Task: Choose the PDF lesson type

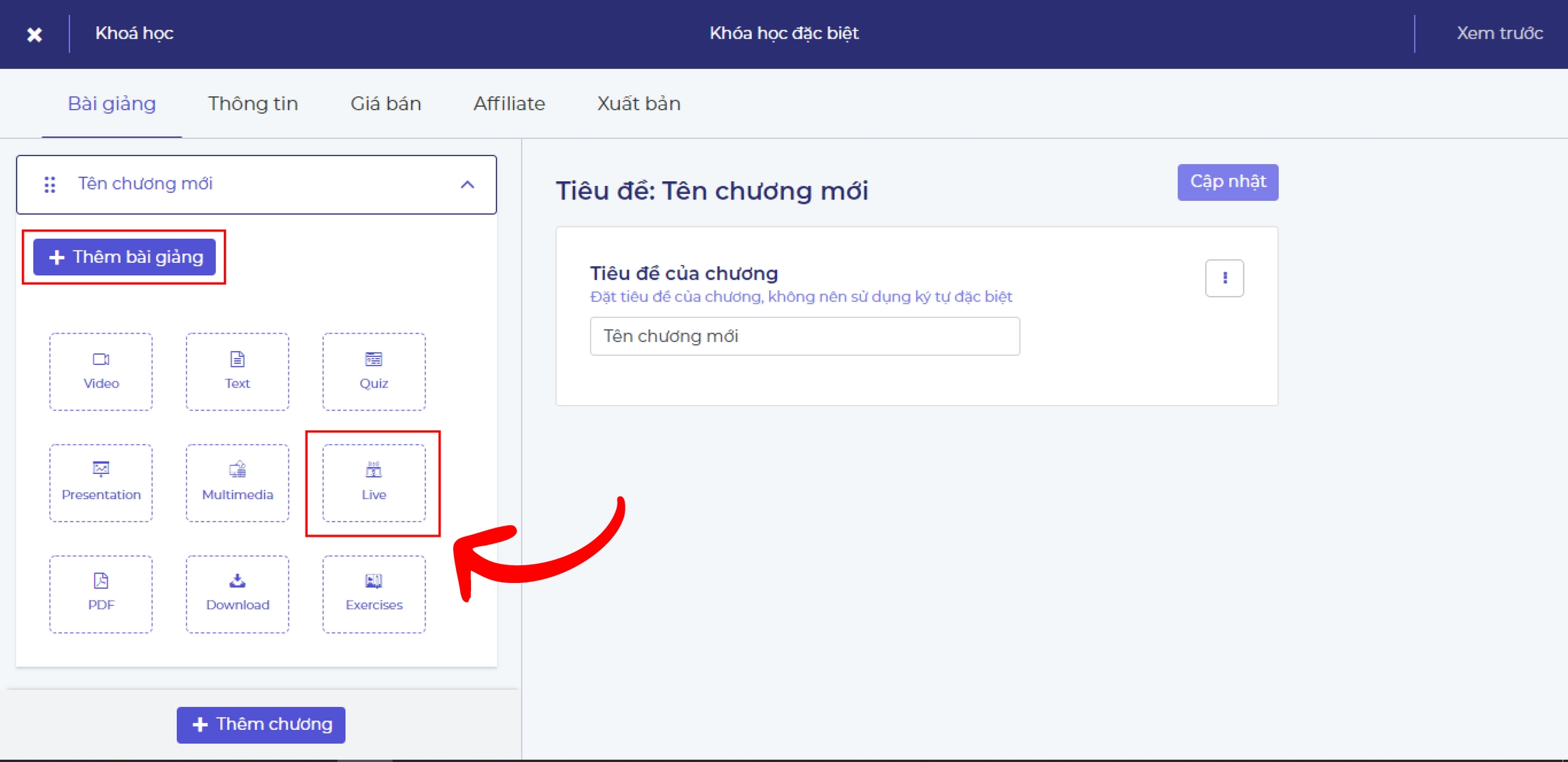Action: click(x=101, y=593)
